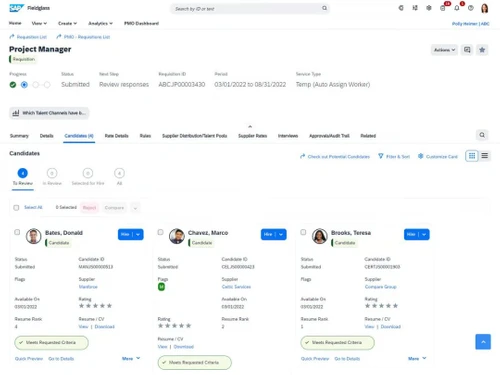This screenshot has width=500, height=375.
Task: Open the Approvals/Audit Trail tab
Action: (329, 136)
